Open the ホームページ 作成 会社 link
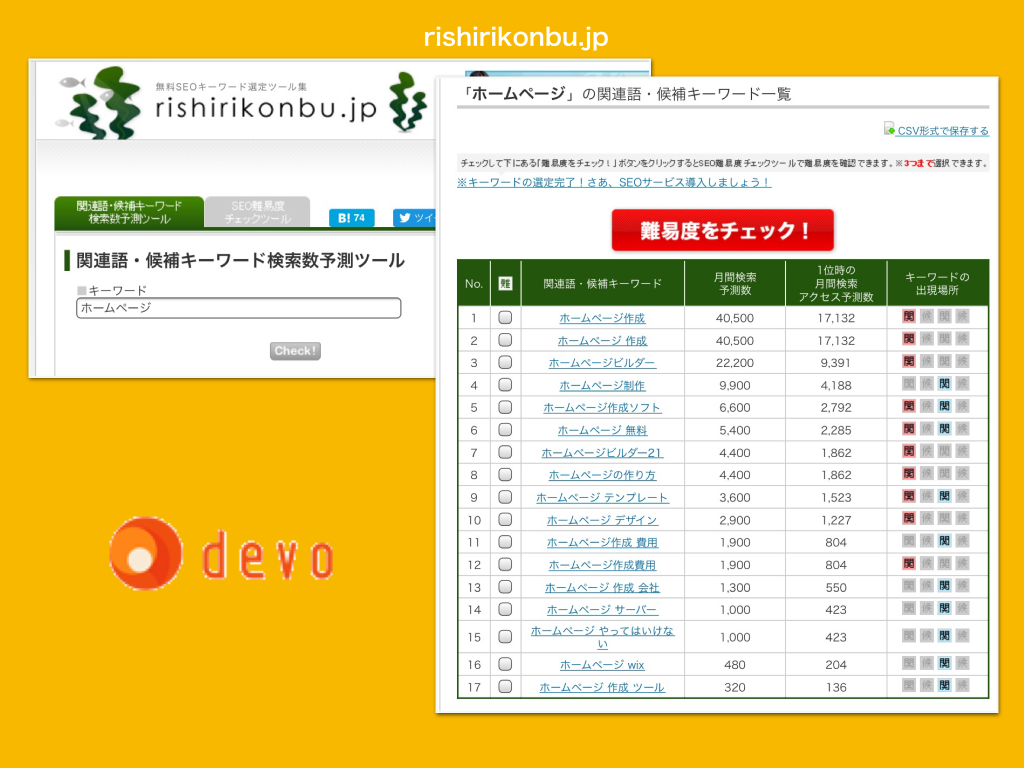Image resolution: width=1024 pixels, height=768 pixels. [602, 587]
